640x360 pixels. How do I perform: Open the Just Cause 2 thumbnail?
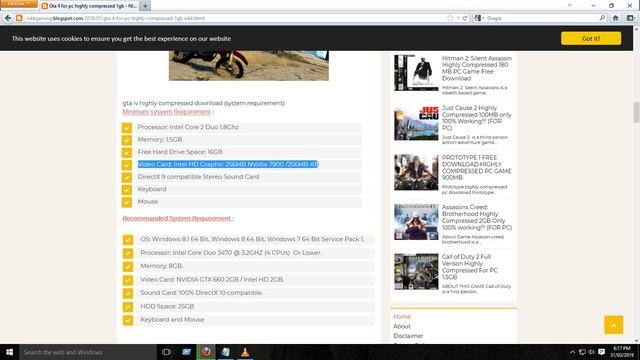click(x=416, y=122)
